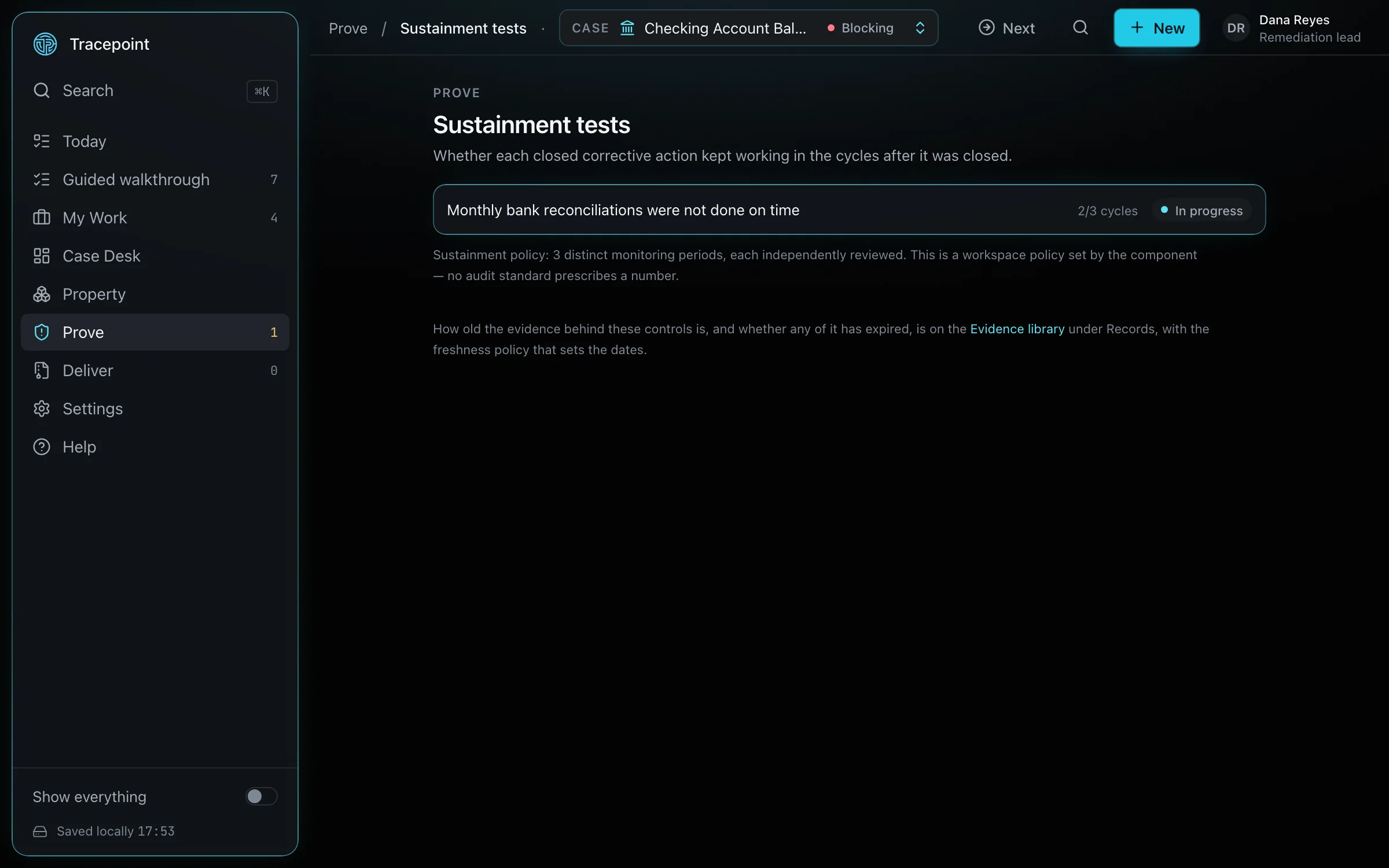Navigate to Case Desk
1389x868 pixels.
click(155, 256)
